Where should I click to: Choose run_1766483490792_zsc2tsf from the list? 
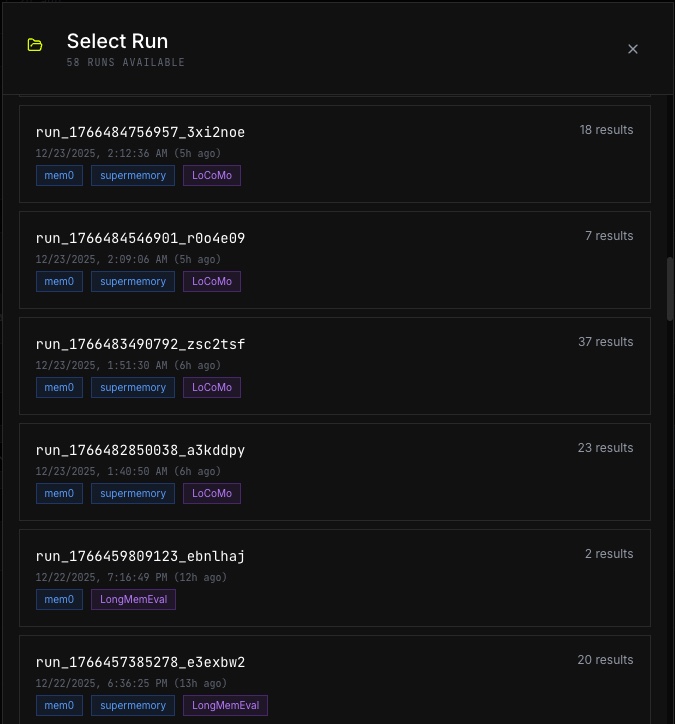click(x=335, y=366)
